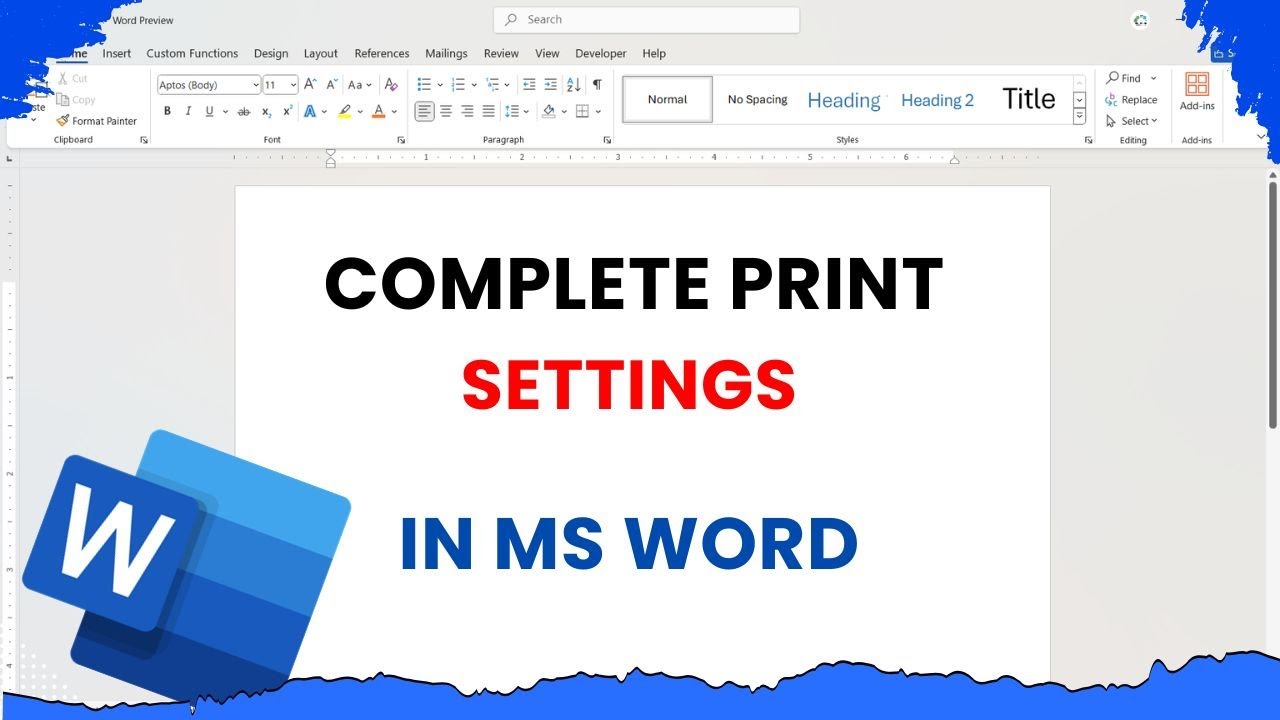
Task: Toggle Underline formatting
Action: coord(209,112)
